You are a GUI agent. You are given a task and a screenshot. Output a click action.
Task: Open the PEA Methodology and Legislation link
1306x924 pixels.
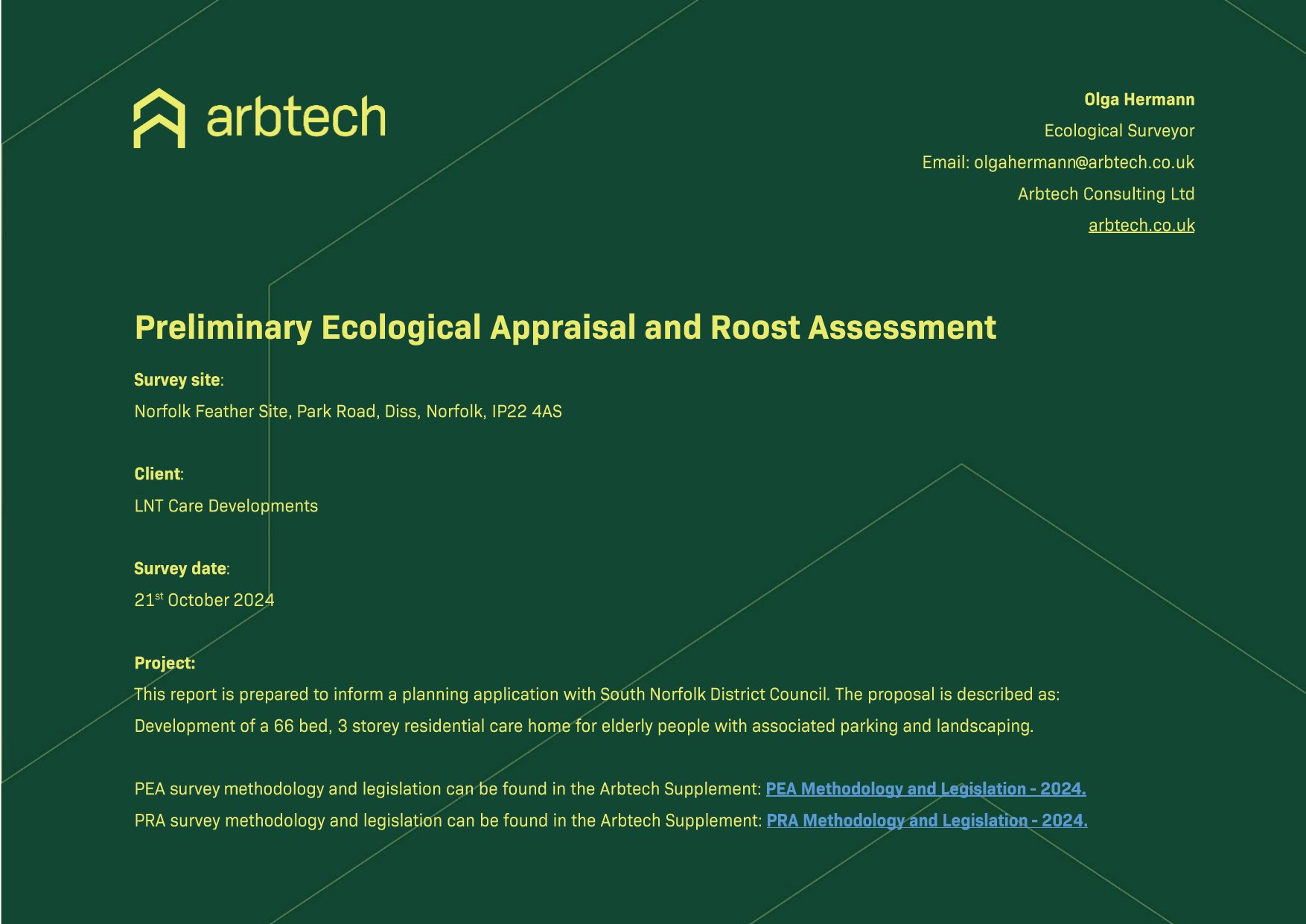pyautogui.click(x=925, y=788)
